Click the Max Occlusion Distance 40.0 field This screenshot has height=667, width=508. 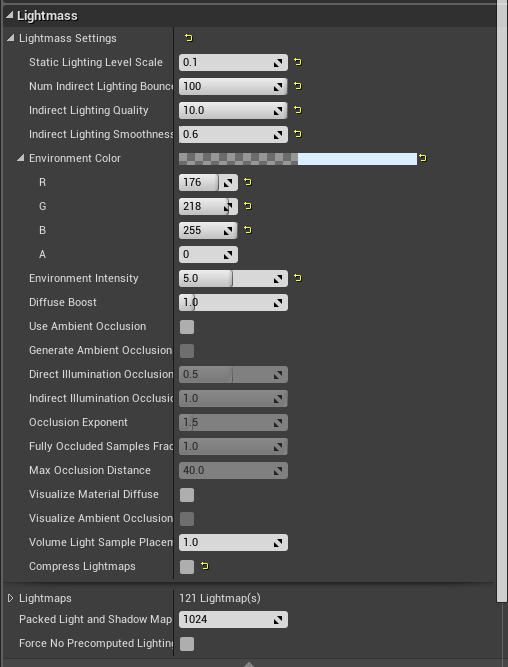pos(233,470)
